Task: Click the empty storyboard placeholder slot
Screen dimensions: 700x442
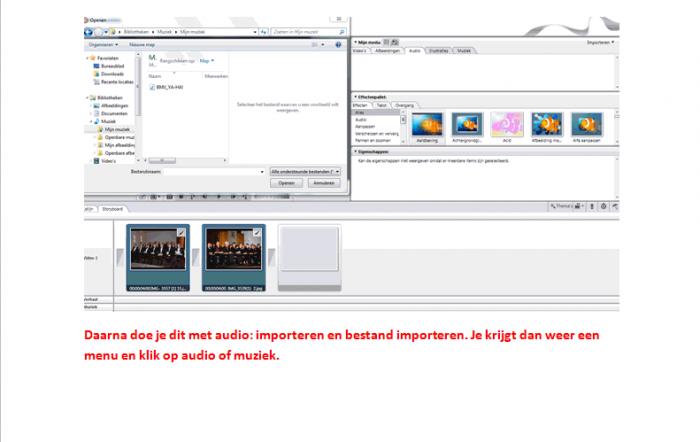Action: tap(309, 258)
